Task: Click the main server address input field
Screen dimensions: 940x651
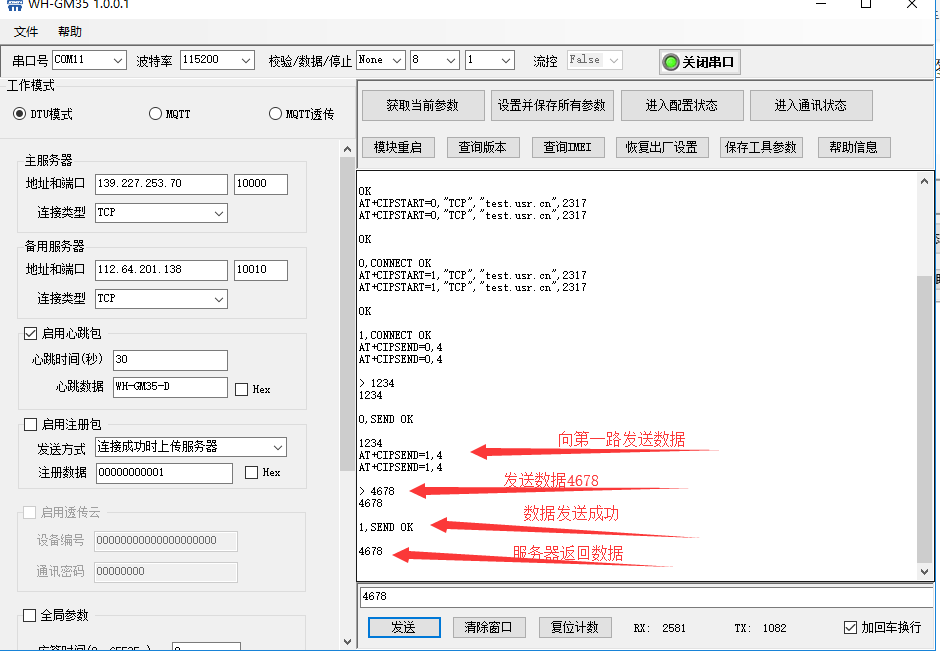Action: pos(161,184)
